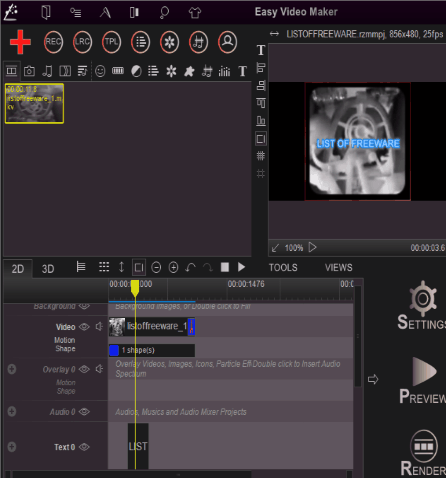Show video resources tab icon
446x478 pixels.
(11, 71)
